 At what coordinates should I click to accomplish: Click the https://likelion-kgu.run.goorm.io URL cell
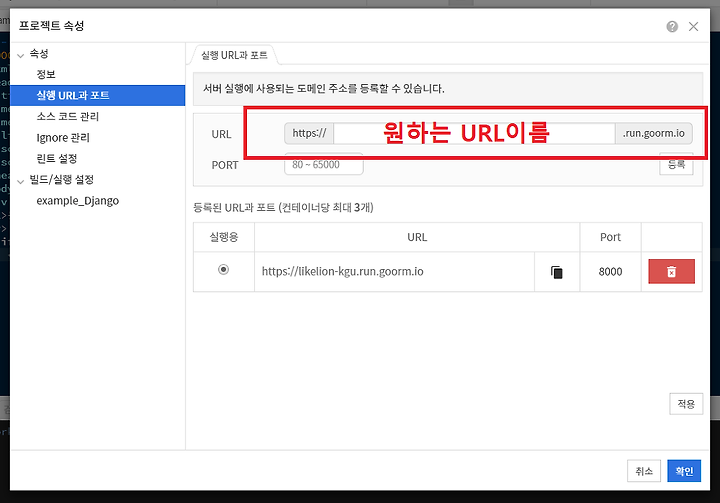tap(394, 271)
